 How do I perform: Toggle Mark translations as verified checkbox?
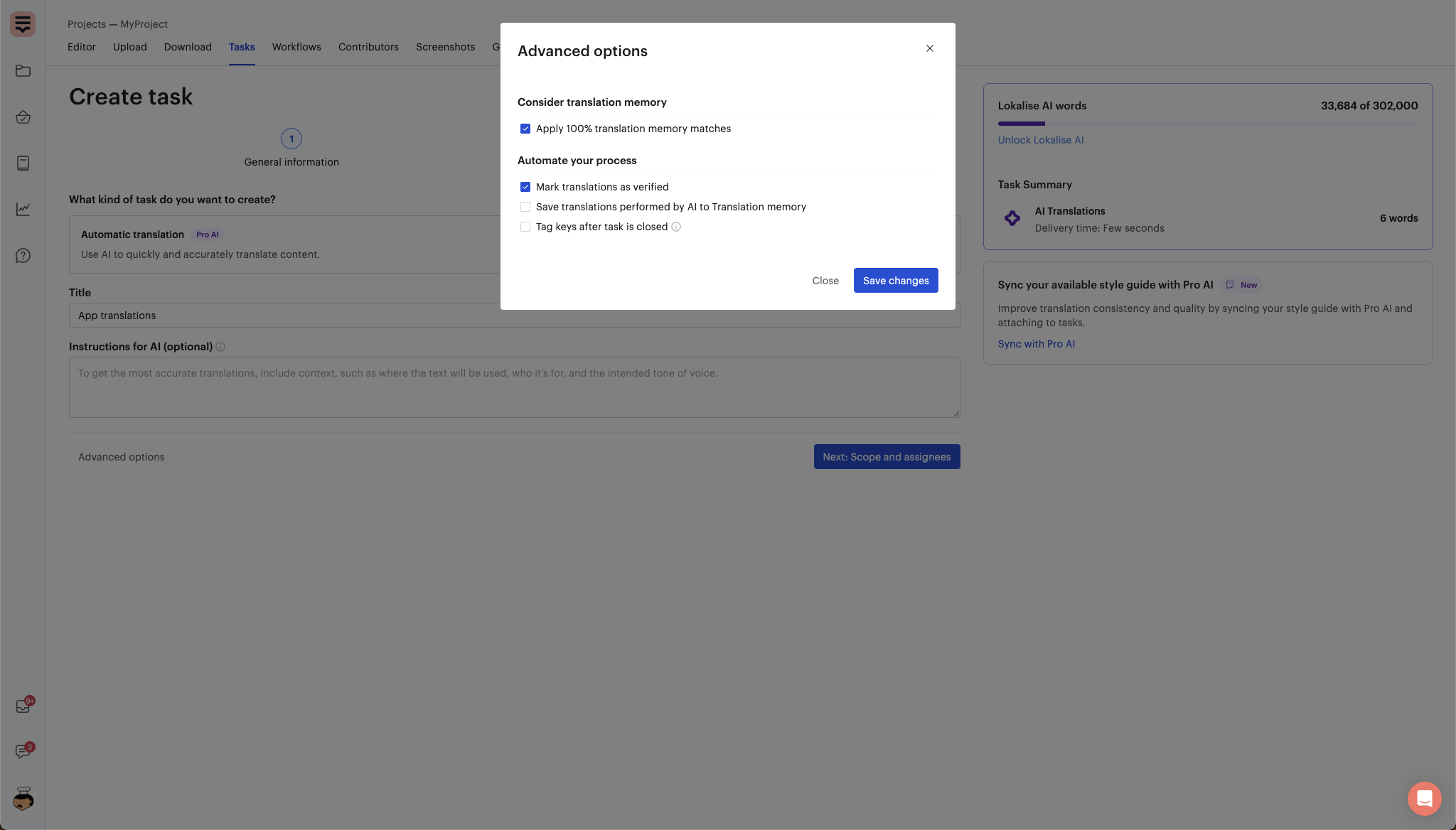coord(525,187)
